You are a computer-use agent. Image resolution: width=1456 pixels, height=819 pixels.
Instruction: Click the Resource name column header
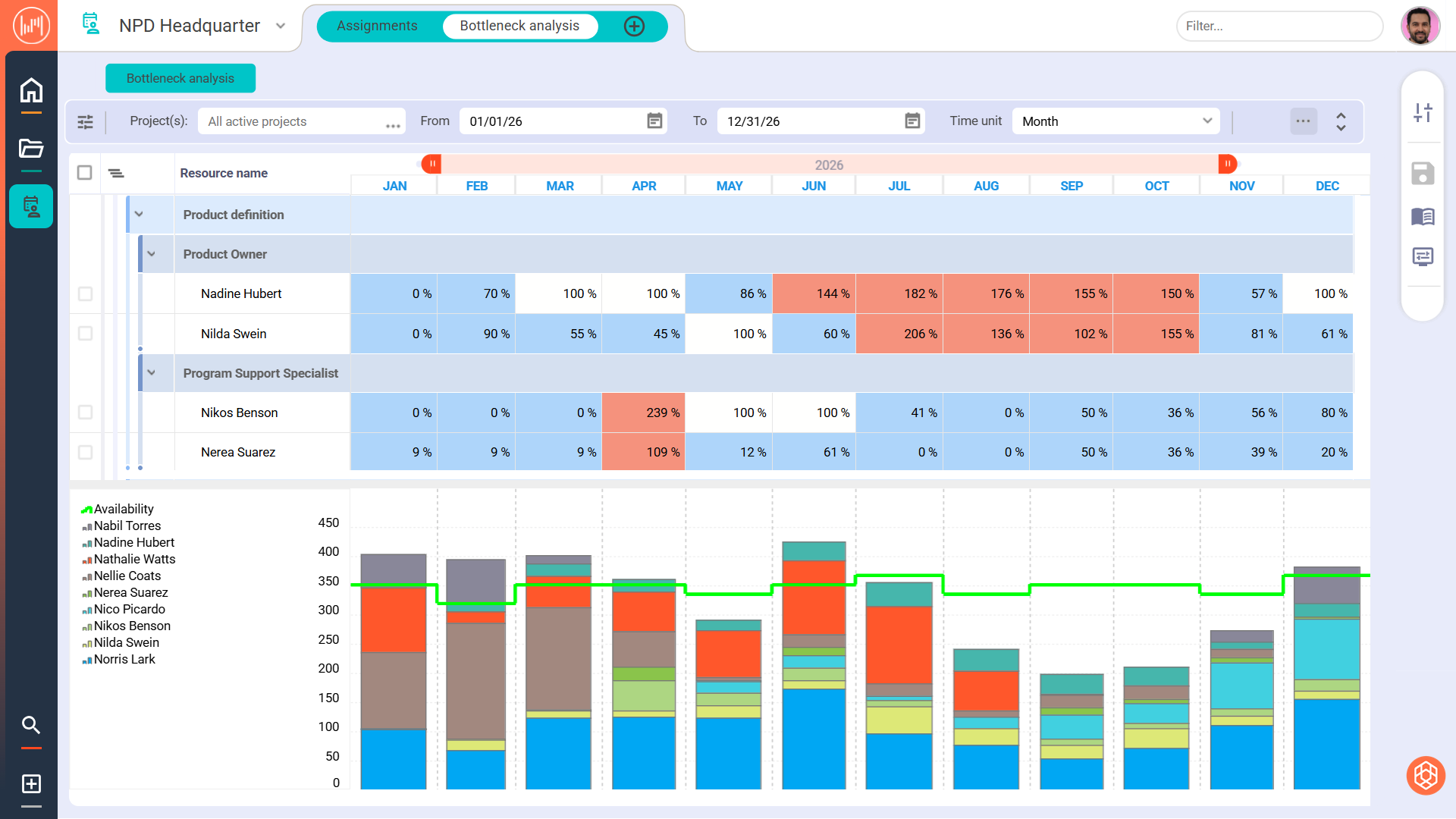click(224, 173)
